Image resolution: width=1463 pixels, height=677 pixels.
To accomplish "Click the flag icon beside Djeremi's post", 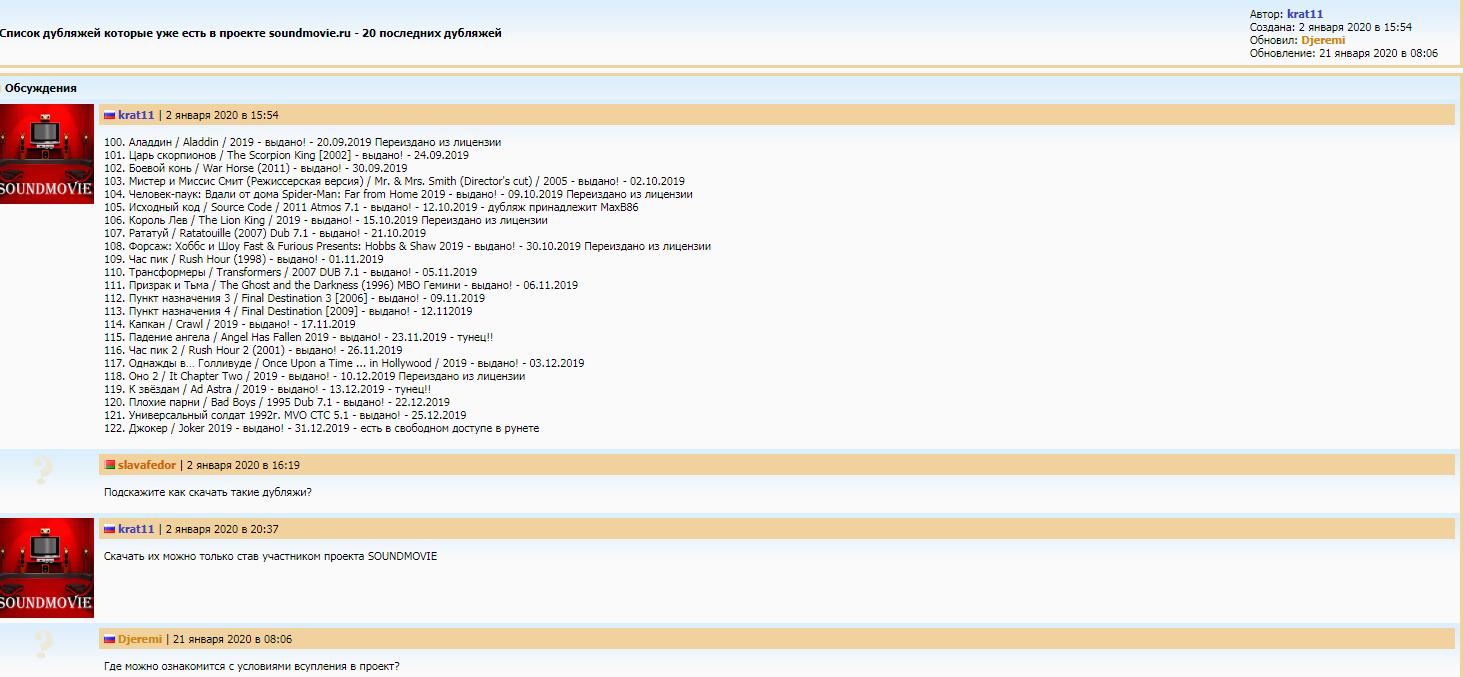I will (x=110, y=638).
